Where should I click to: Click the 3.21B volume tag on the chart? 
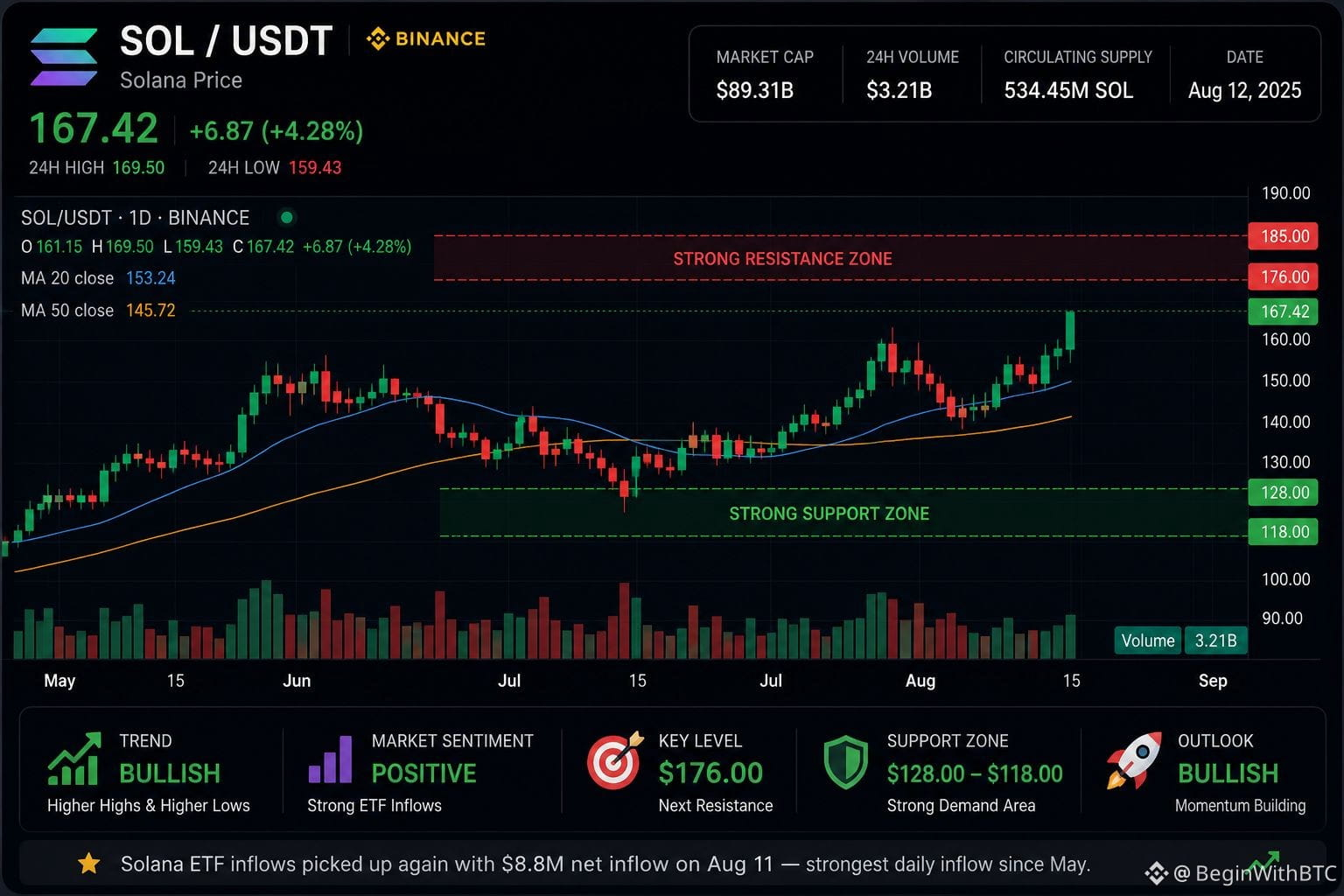point(1215,640)
